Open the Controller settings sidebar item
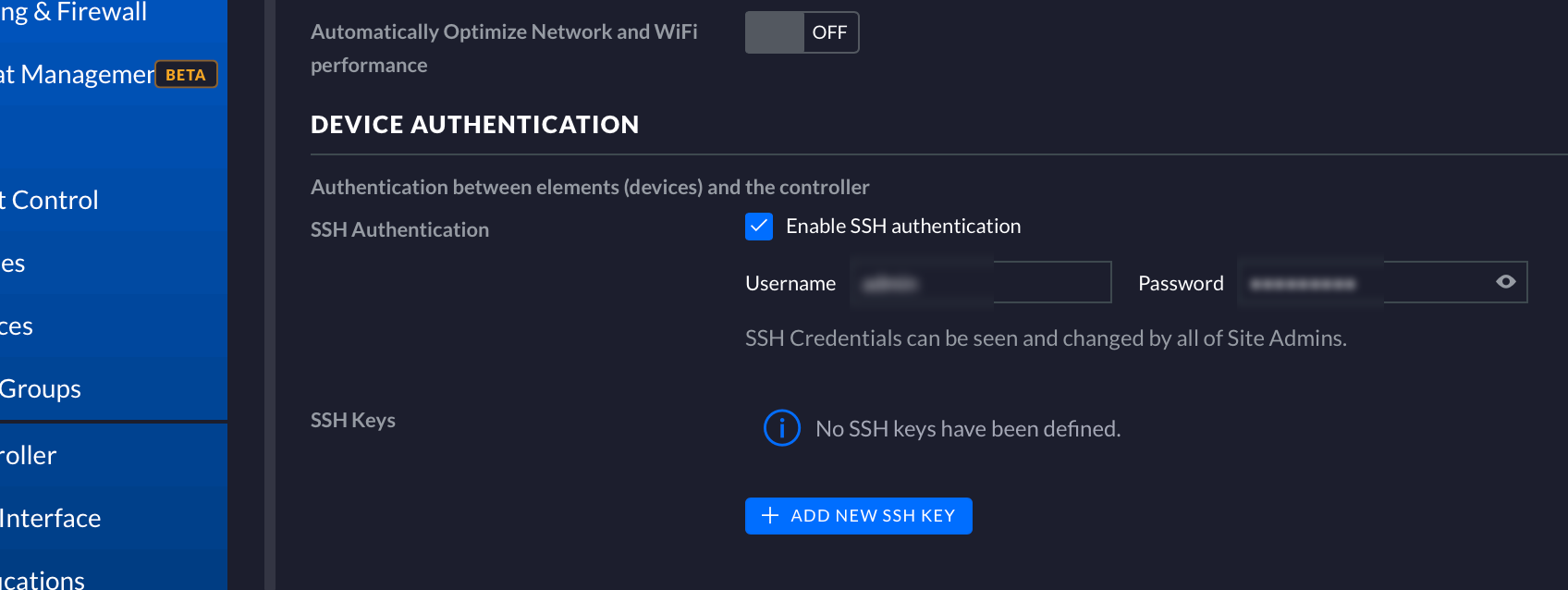The image size is (1568, 590). [x=30, y=456]
